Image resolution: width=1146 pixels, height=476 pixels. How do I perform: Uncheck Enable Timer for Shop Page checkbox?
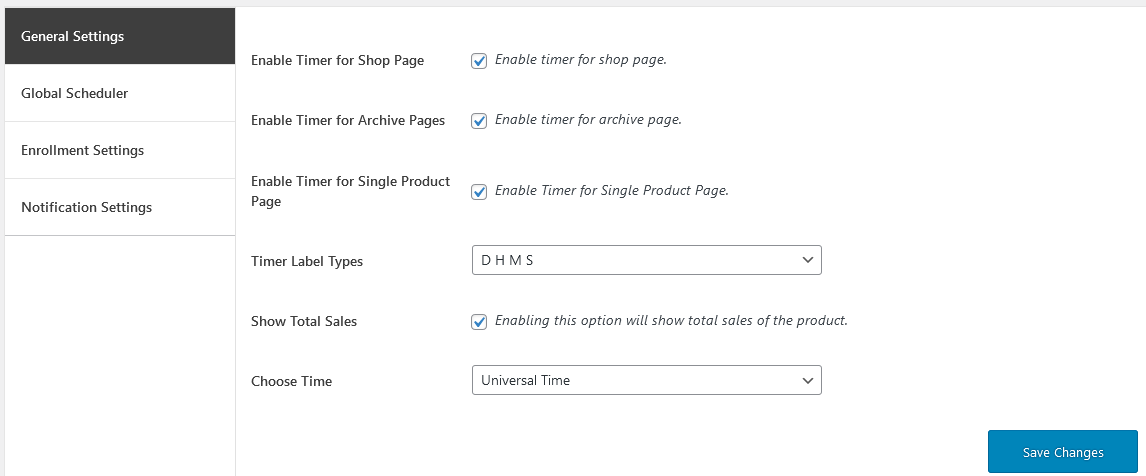coord(479,60)
